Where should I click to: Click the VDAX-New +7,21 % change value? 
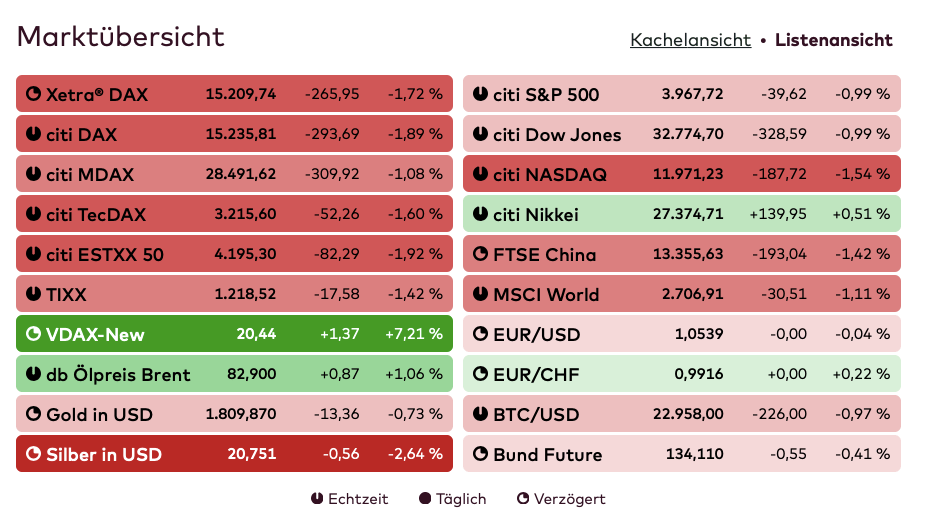(x=413, y=334)
